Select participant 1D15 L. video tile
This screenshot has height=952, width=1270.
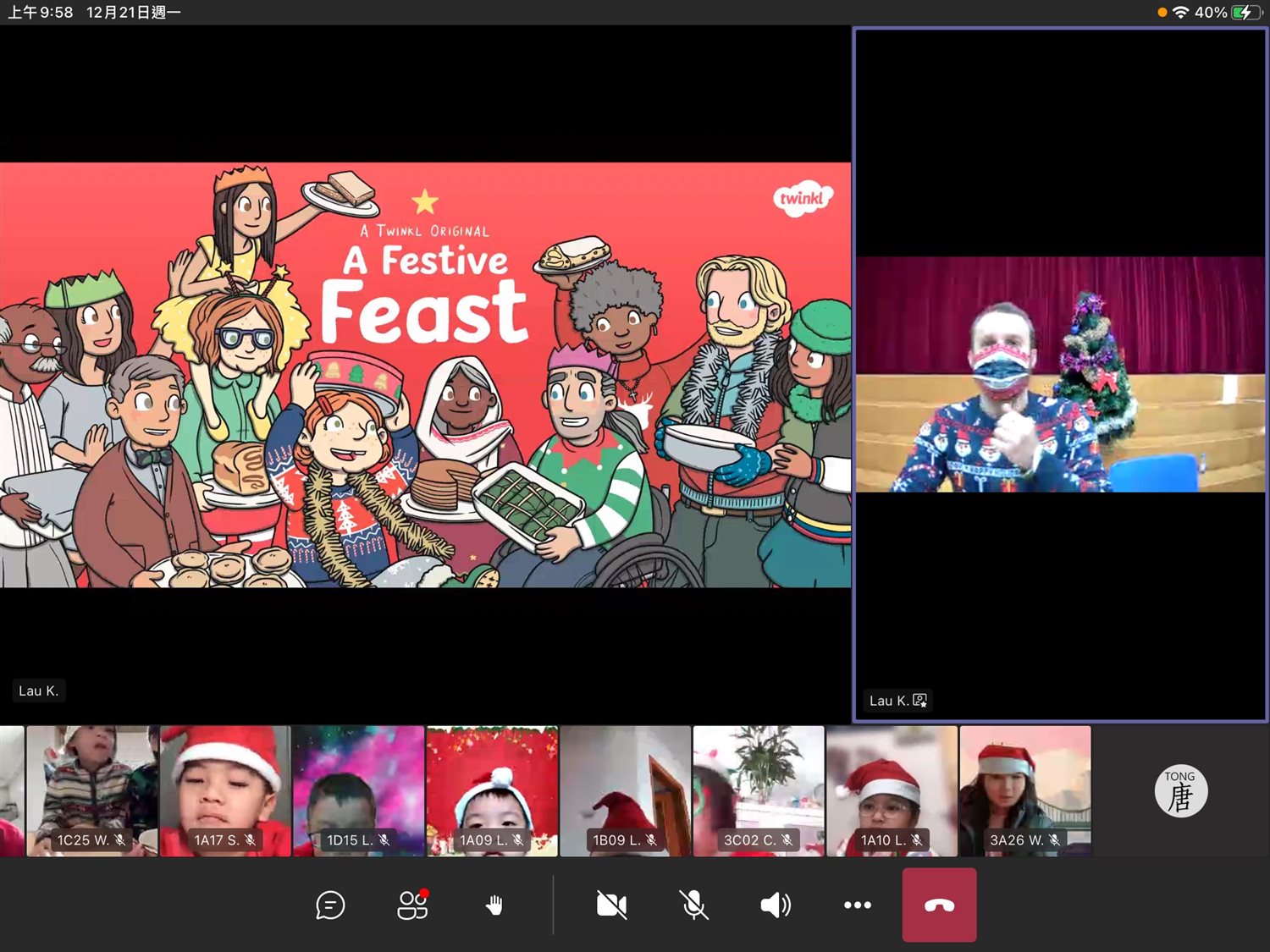click(359, 791)
